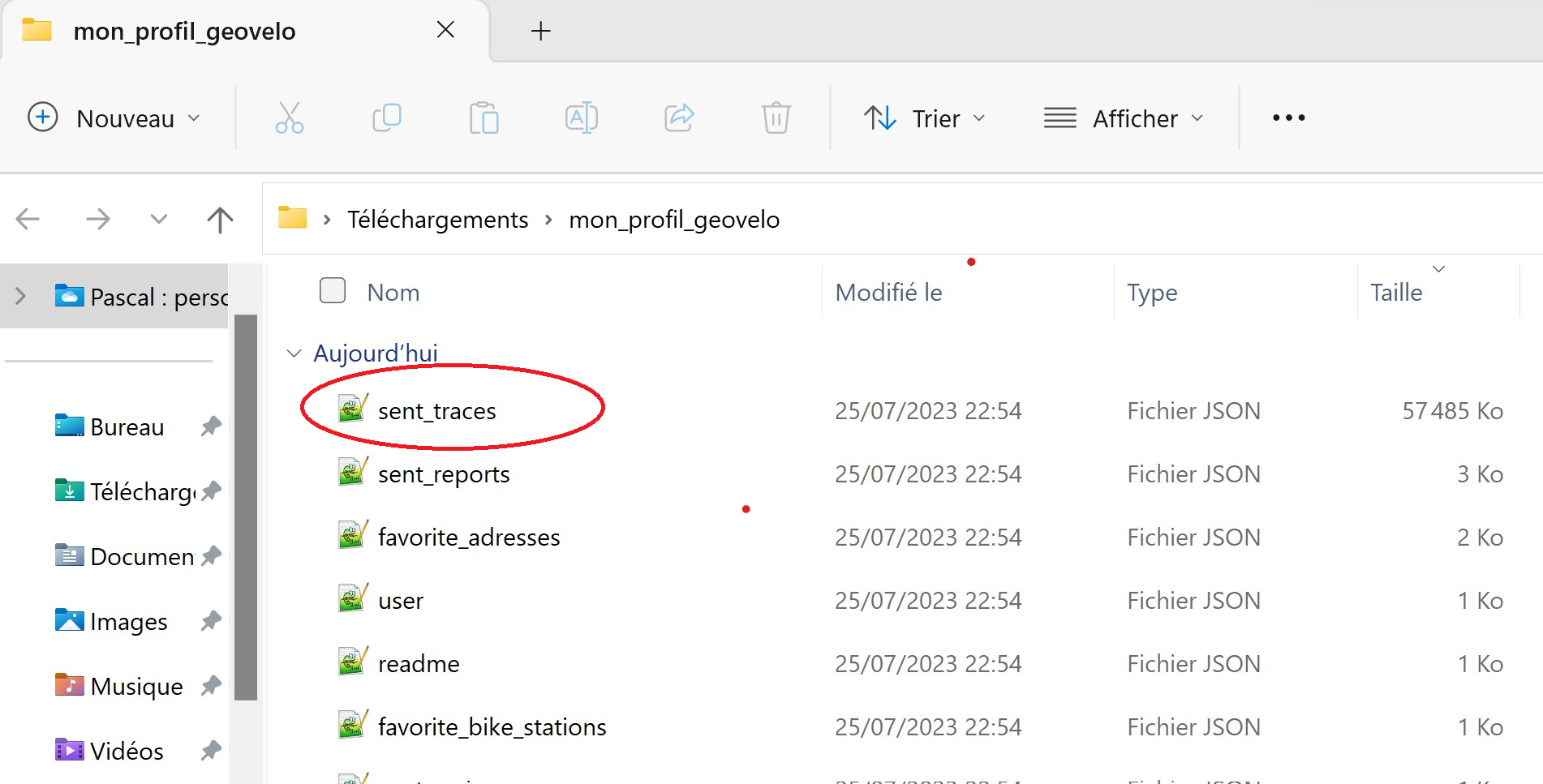Click the Delete trash icon
This screenshot has height=784, width=1543.
pyautogui.click(x=776, y=118)
